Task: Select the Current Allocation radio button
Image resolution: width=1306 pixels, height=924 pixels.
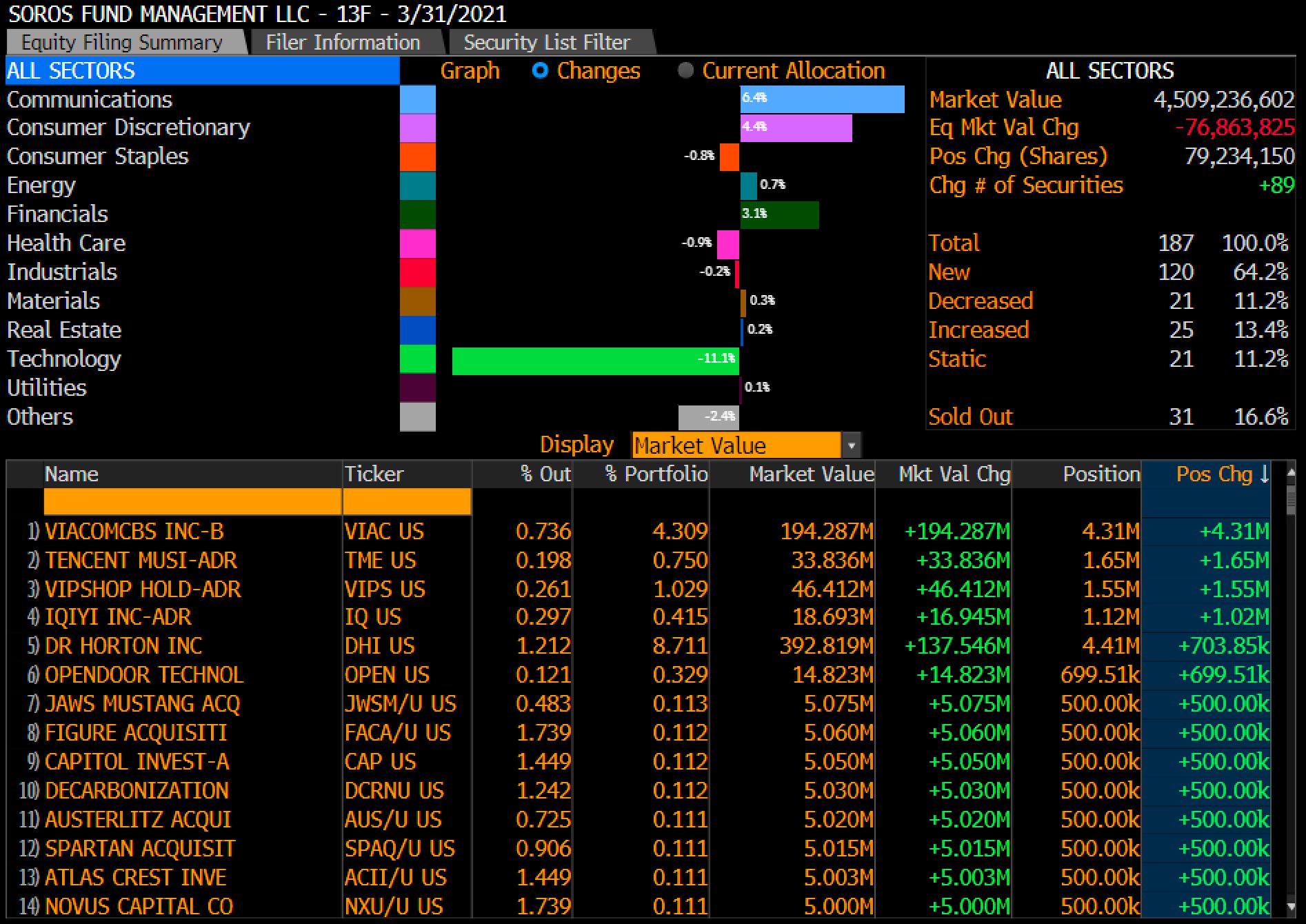Action: [686, 70]
